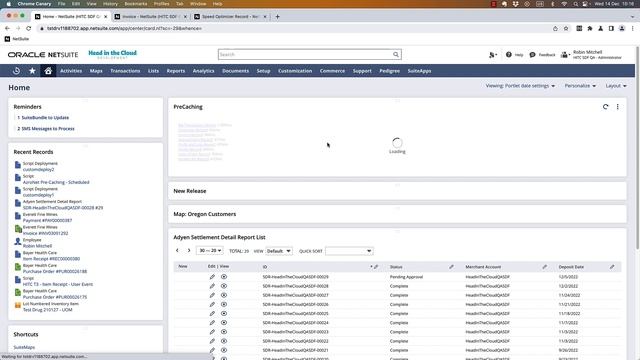Open the Change Role icon next to Robin Mitchell
Image resolution: width=640 pixels, height=360 pixels.
click(x=565, y=55)
